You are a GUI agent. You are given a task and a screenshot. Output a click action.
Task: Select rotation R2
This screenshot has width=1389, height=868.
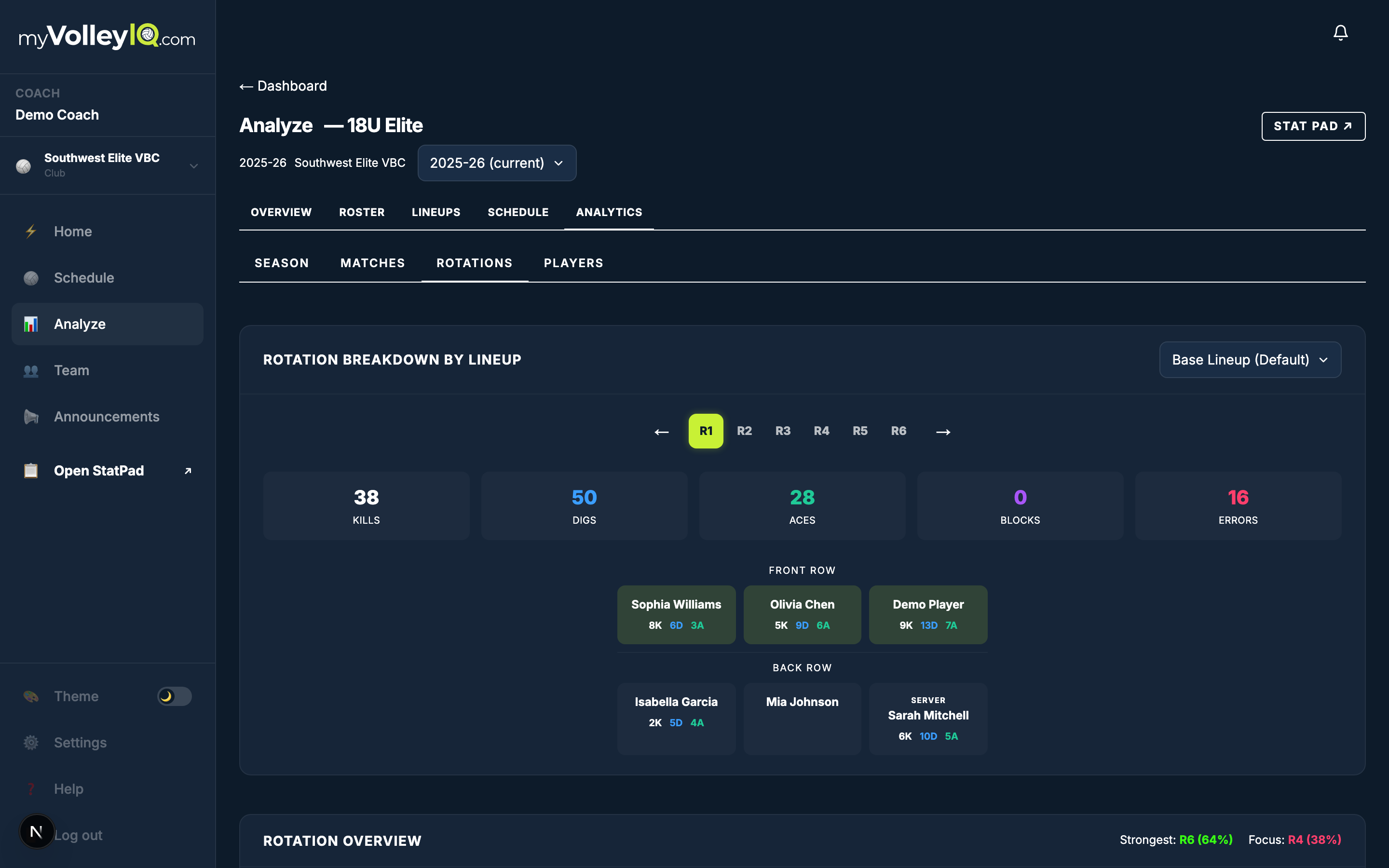pyautogui.click(x=745, y=431)
